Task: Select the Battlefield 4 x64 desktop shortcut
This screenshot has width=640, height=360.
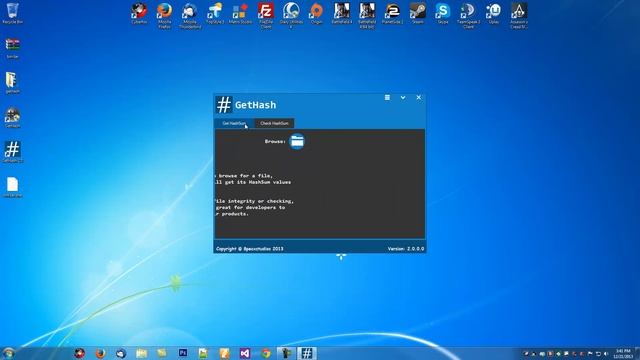Action: (367, 15)
